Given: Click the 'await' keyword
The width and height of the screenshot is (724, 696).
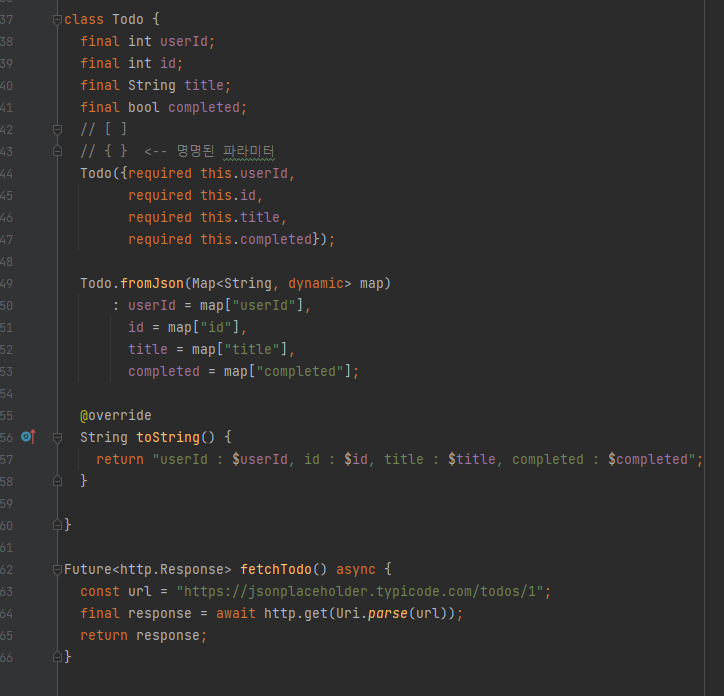Looking at the screenshot, I should click(235, 614).
